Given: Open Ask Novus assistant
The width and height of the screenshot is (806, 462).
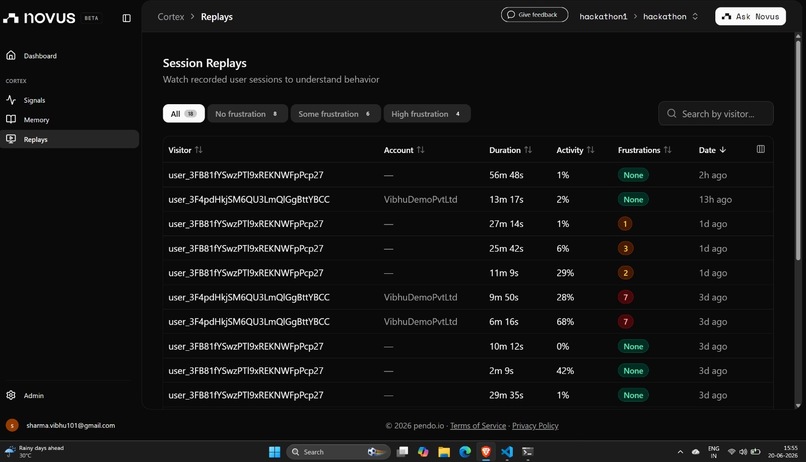Looking at the screenshot, I should tap(750, 16).
